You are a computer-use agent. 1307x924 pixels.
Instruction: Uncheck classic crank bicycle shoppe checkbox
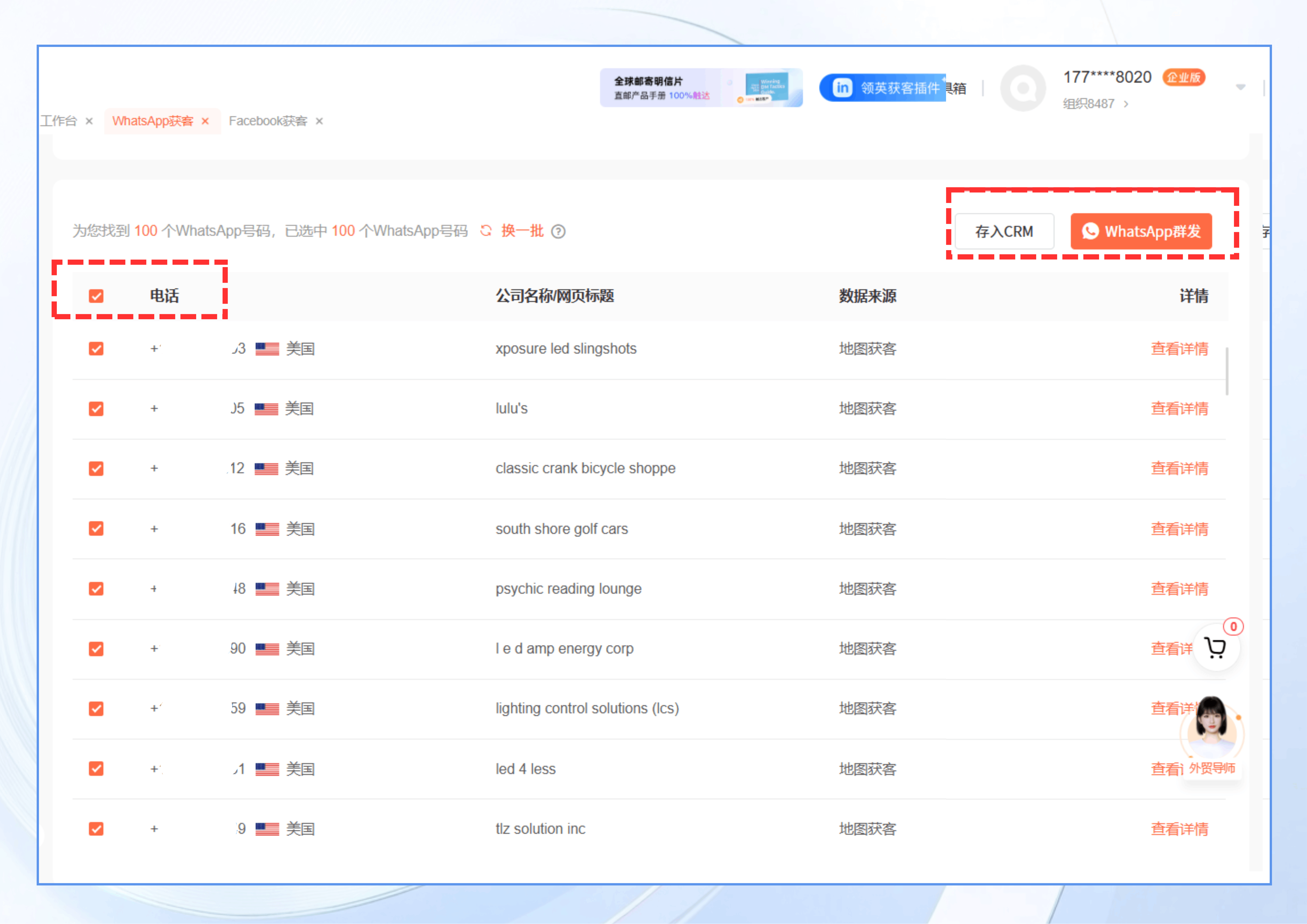tap(96, 469)
